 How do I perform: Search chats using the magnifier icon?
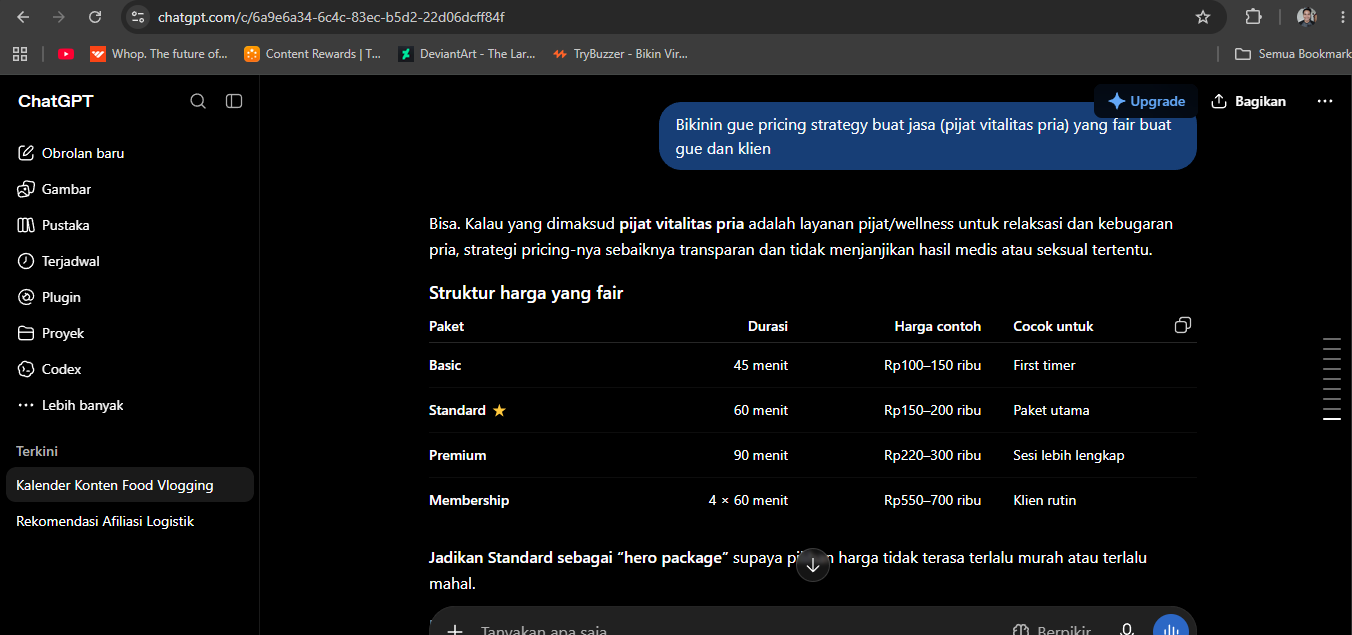click(198, 101)
